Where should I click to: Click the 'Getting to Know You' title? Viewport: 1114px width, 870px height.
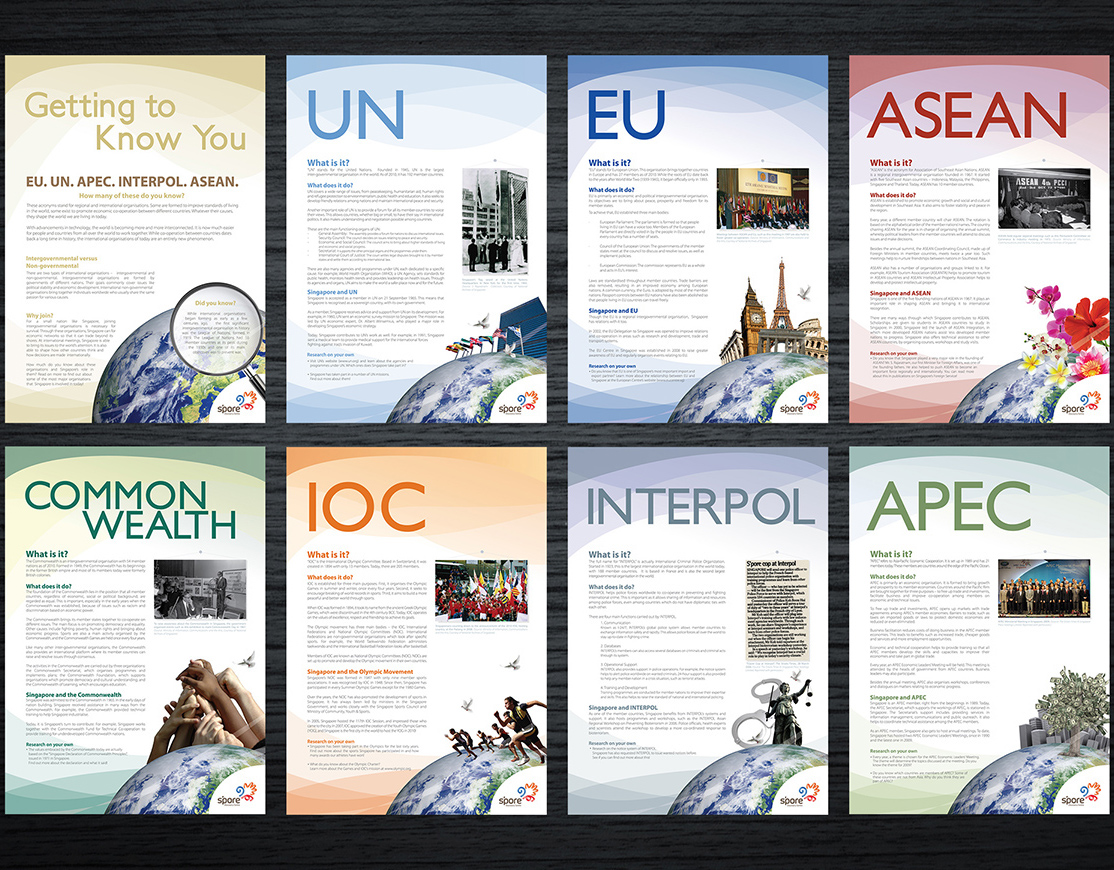click(x=136, y=121)
